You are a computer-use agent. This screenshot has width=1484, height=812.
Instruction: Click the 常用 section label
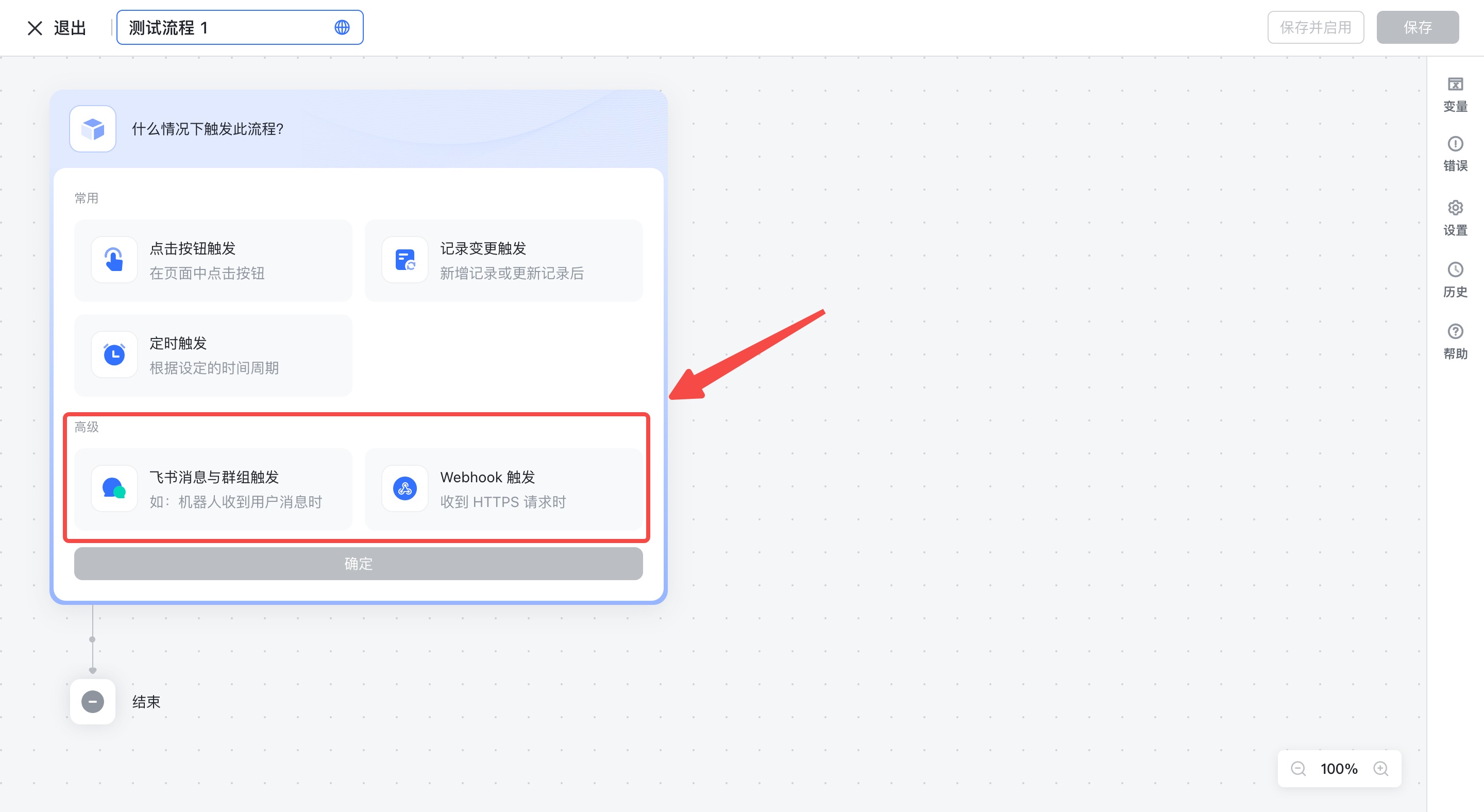[x=87, y=198]
